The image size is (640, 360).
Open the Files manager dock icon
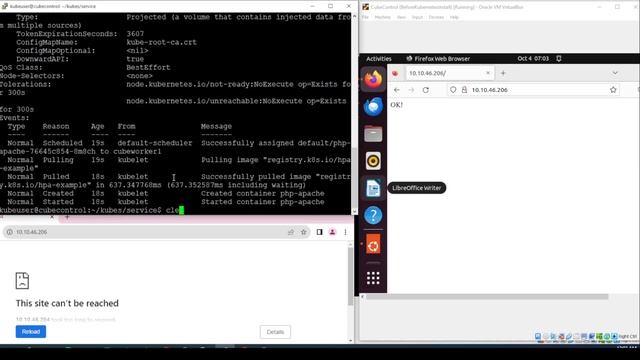373,134
